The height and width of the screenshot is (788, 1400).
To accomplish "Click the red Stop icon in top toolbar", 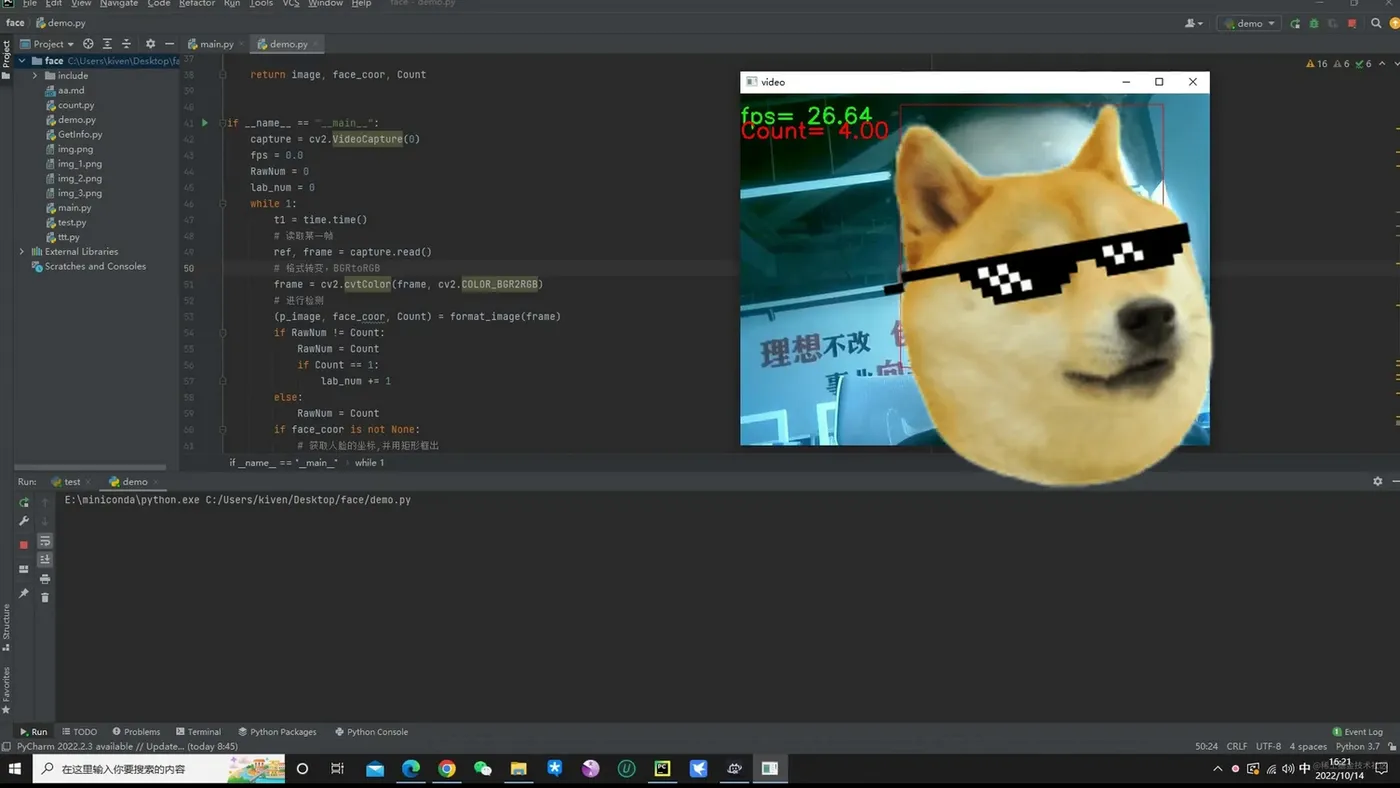I will (x=1352, y=23).
